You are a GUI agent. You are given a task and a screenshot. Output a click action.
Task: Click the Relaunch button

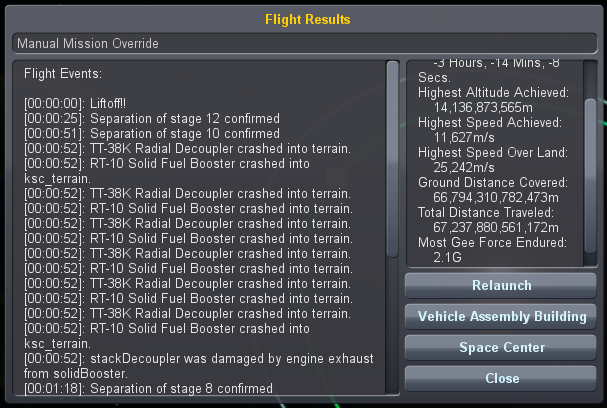point(501,286)
